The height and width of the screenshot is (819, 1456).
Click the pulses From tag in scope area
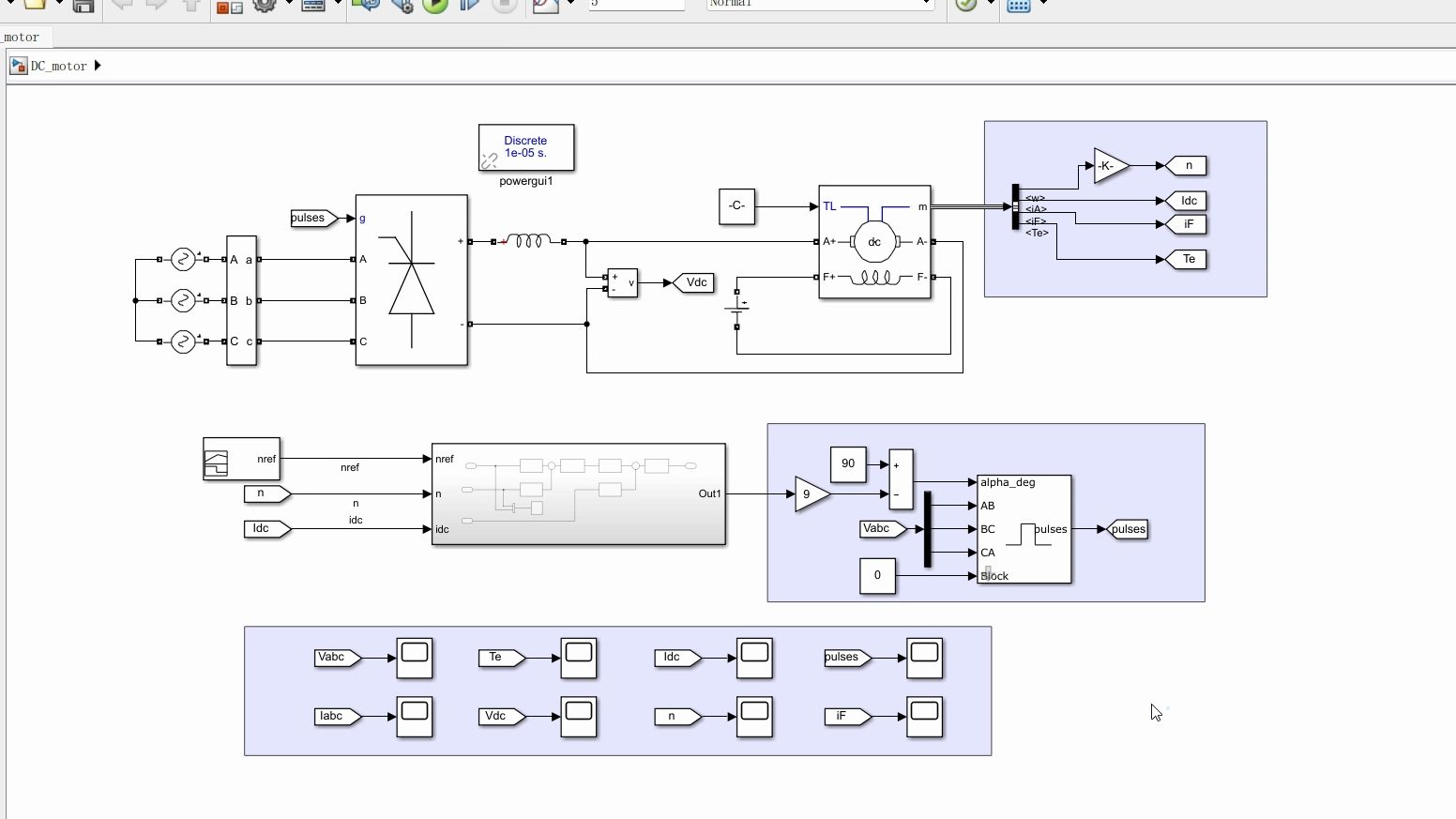[848, 658]
